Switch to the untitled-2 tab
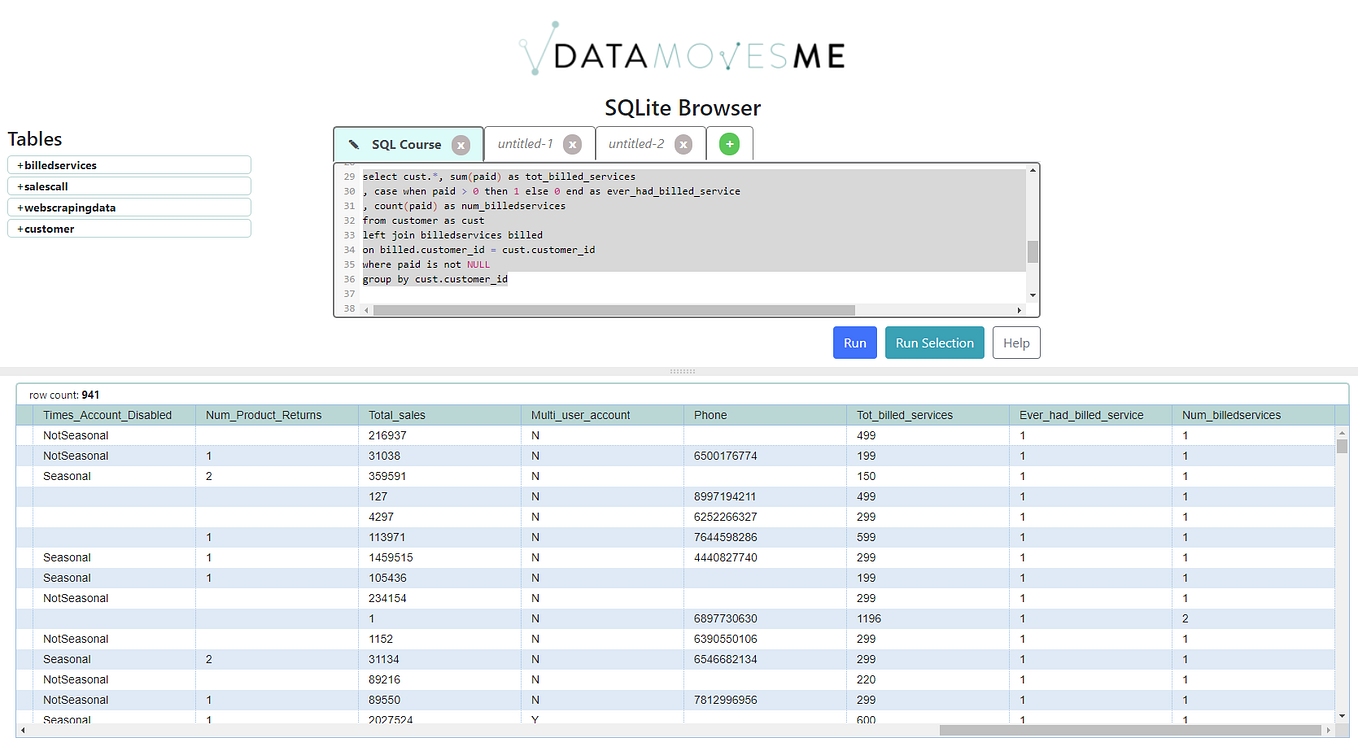1358x738 pixels. 640,143
